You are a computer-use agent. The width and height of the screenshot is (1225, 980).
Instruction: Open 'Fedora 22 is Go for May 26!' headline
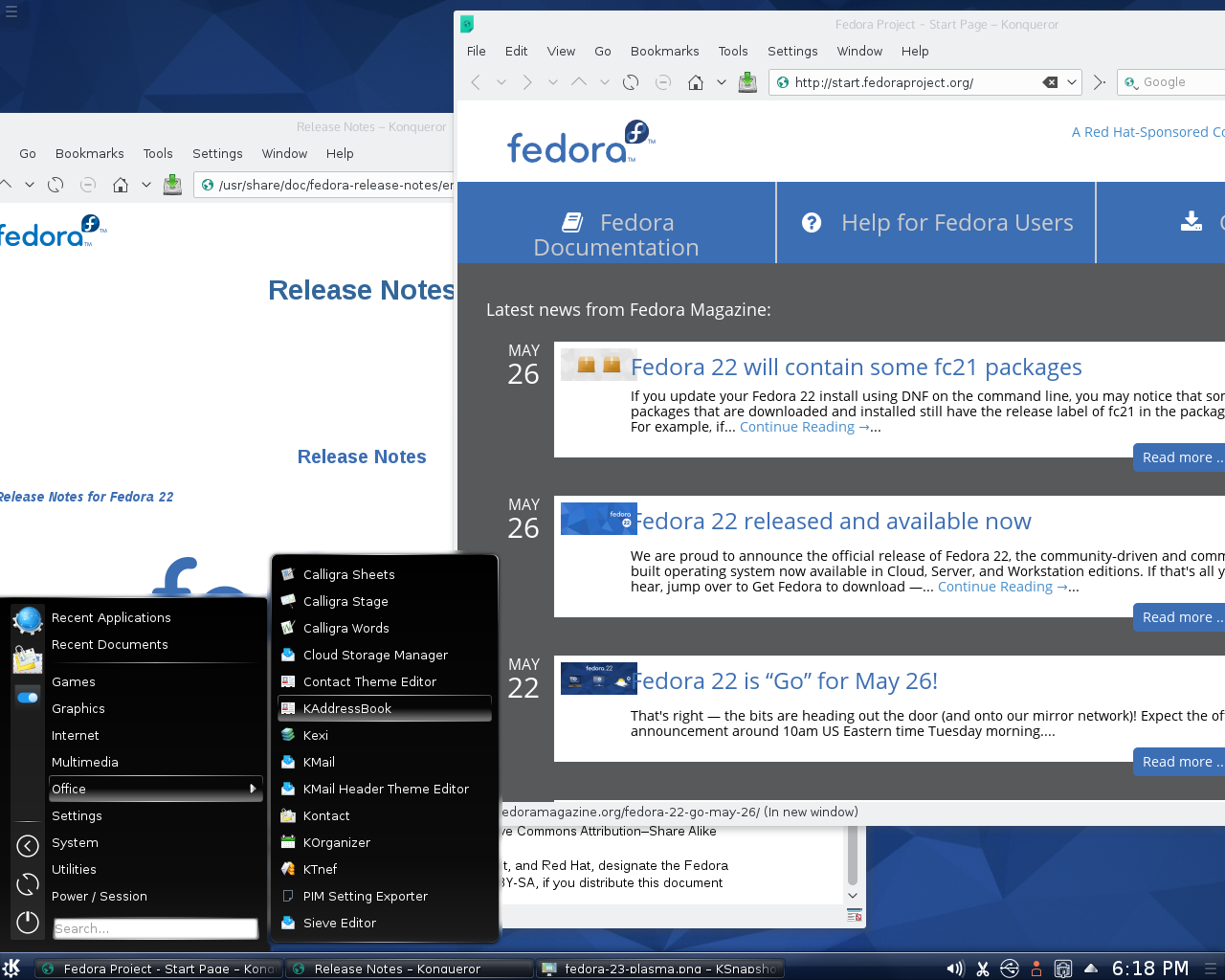785,680
